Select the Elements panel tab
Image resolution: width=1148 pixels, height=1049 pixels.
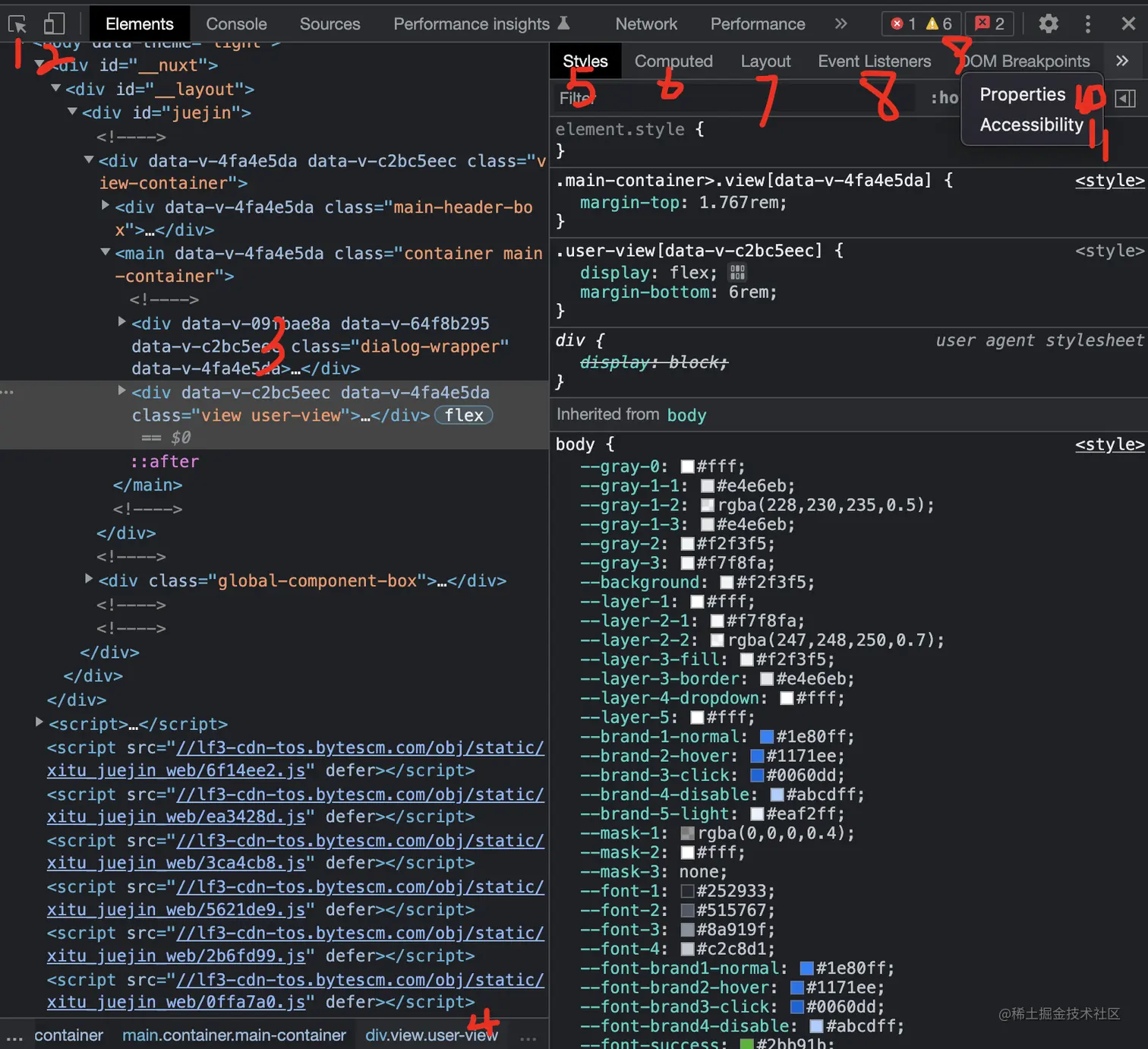140,24
